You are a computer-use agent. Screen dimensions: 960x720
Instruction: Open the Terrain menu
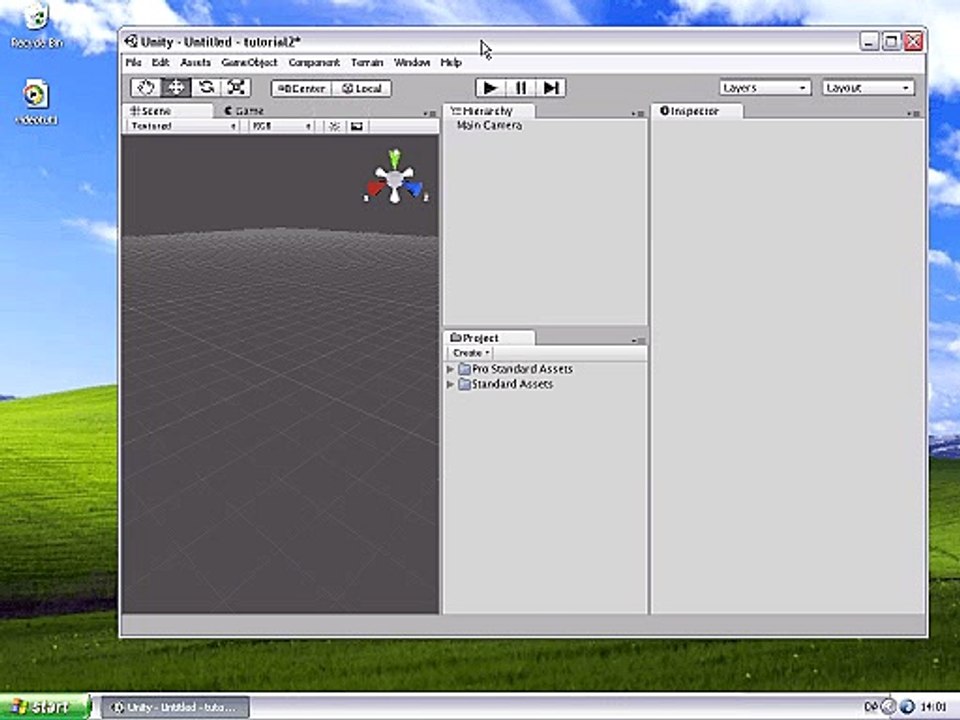coord(367,62)
